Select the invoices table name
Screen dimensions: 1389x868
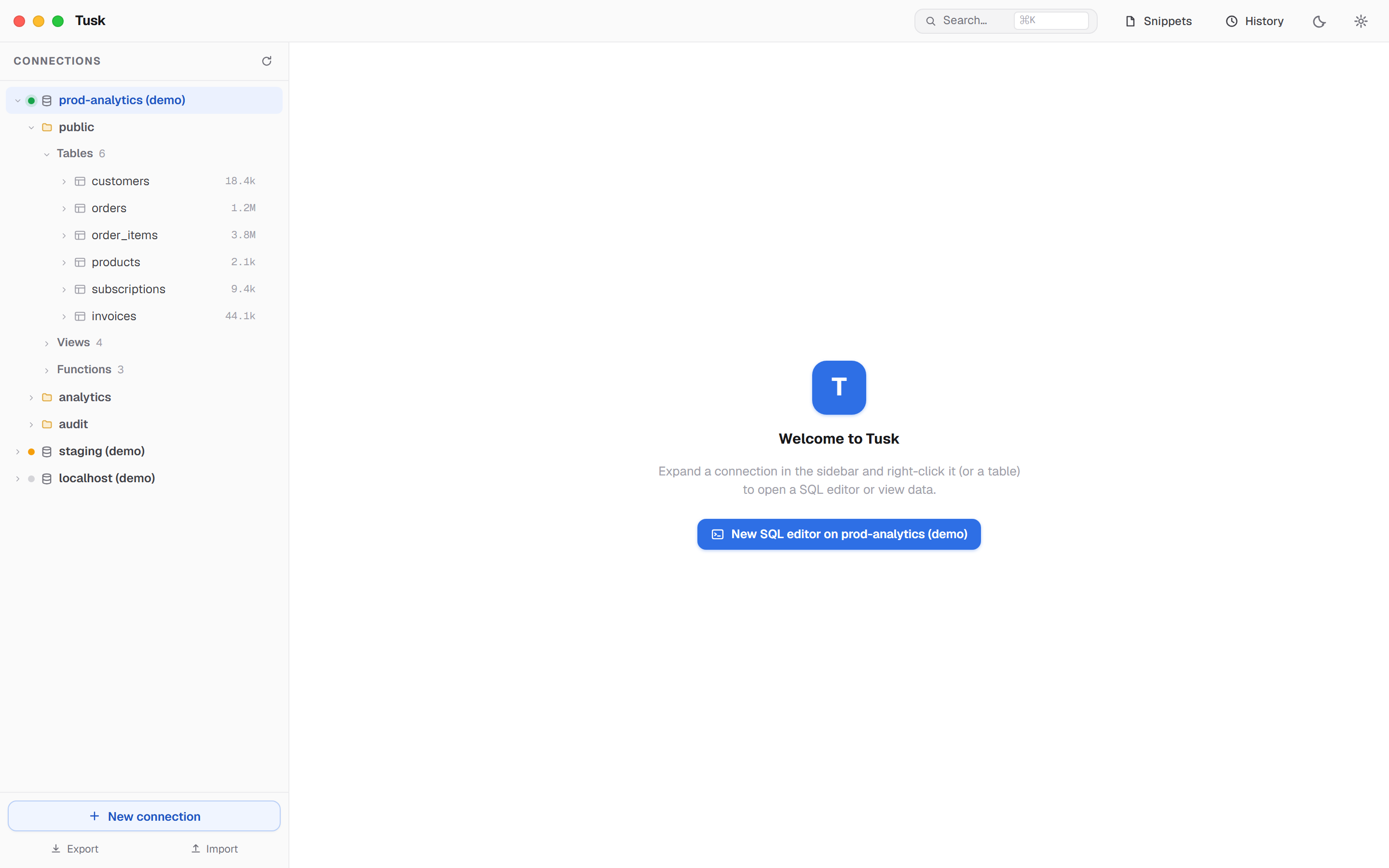(x=114, y=316)
